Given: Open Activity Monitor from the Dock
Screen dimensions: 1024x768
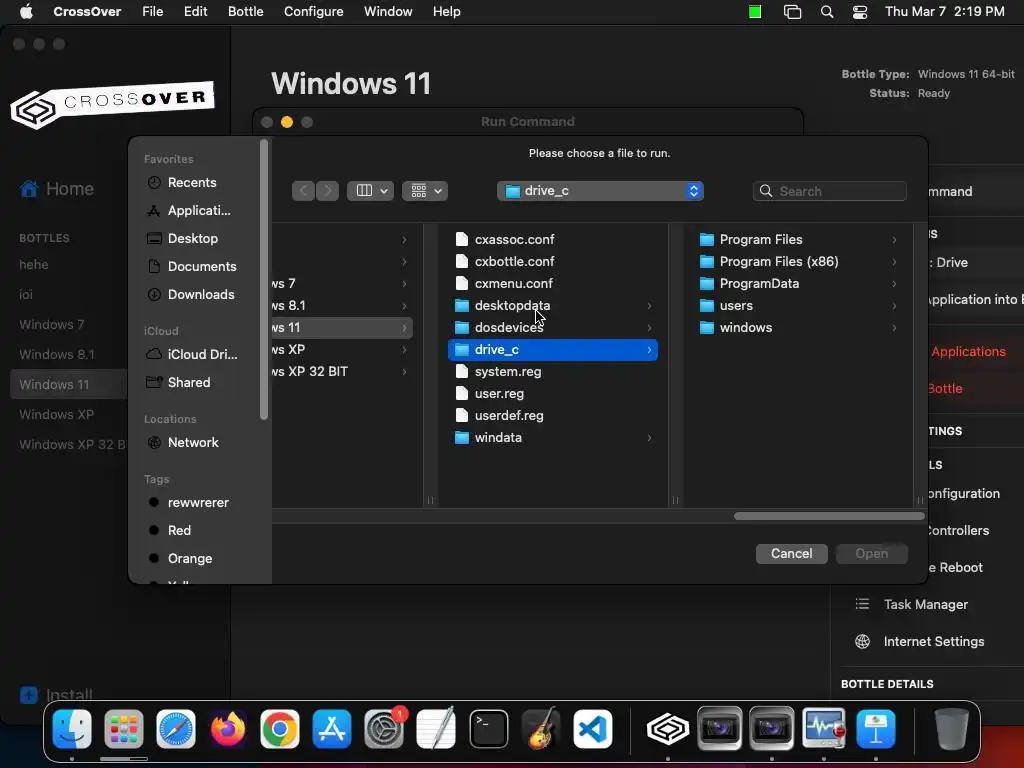Looking at the screenshot, I should click(824, 729).
